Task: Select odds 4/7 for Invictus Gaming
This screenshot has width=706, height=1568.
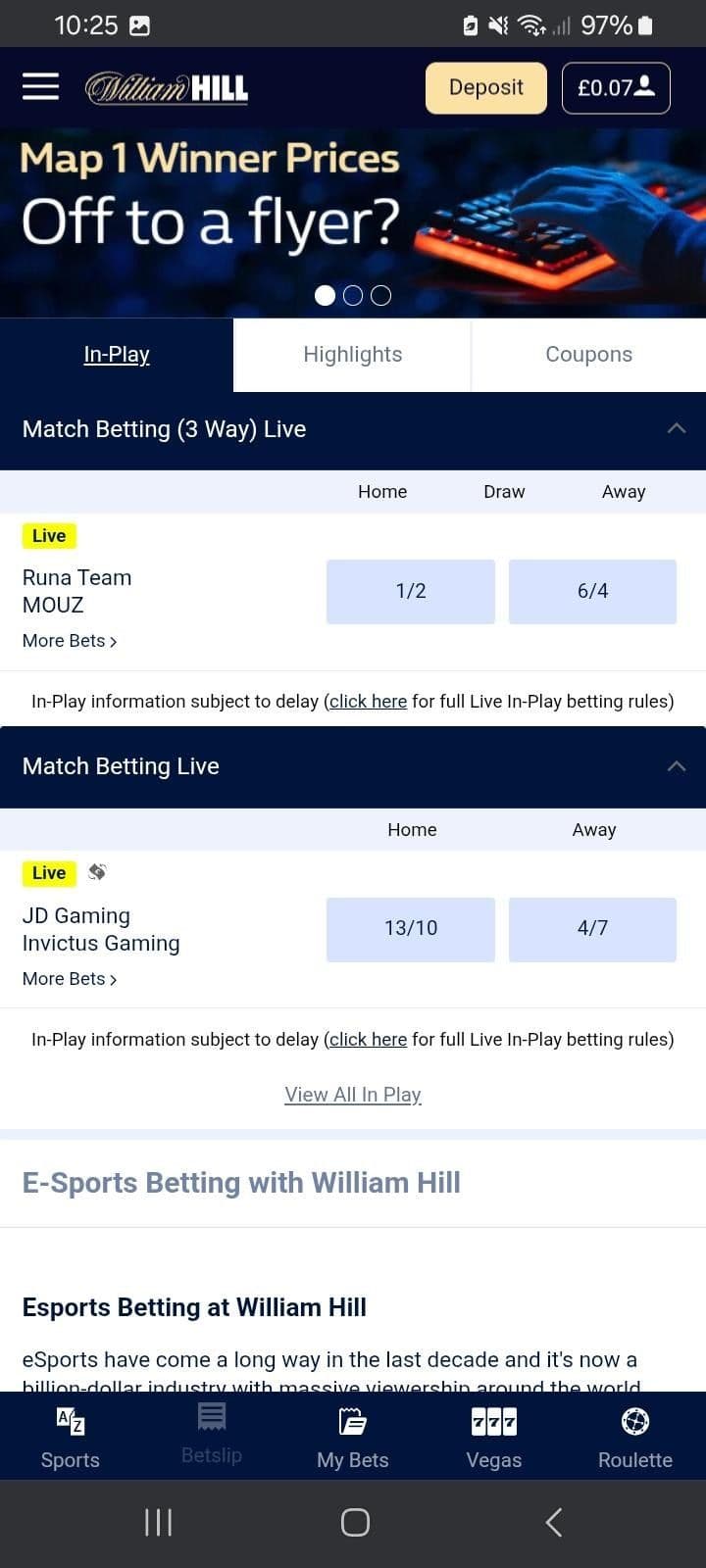Action: pos(592,928)
